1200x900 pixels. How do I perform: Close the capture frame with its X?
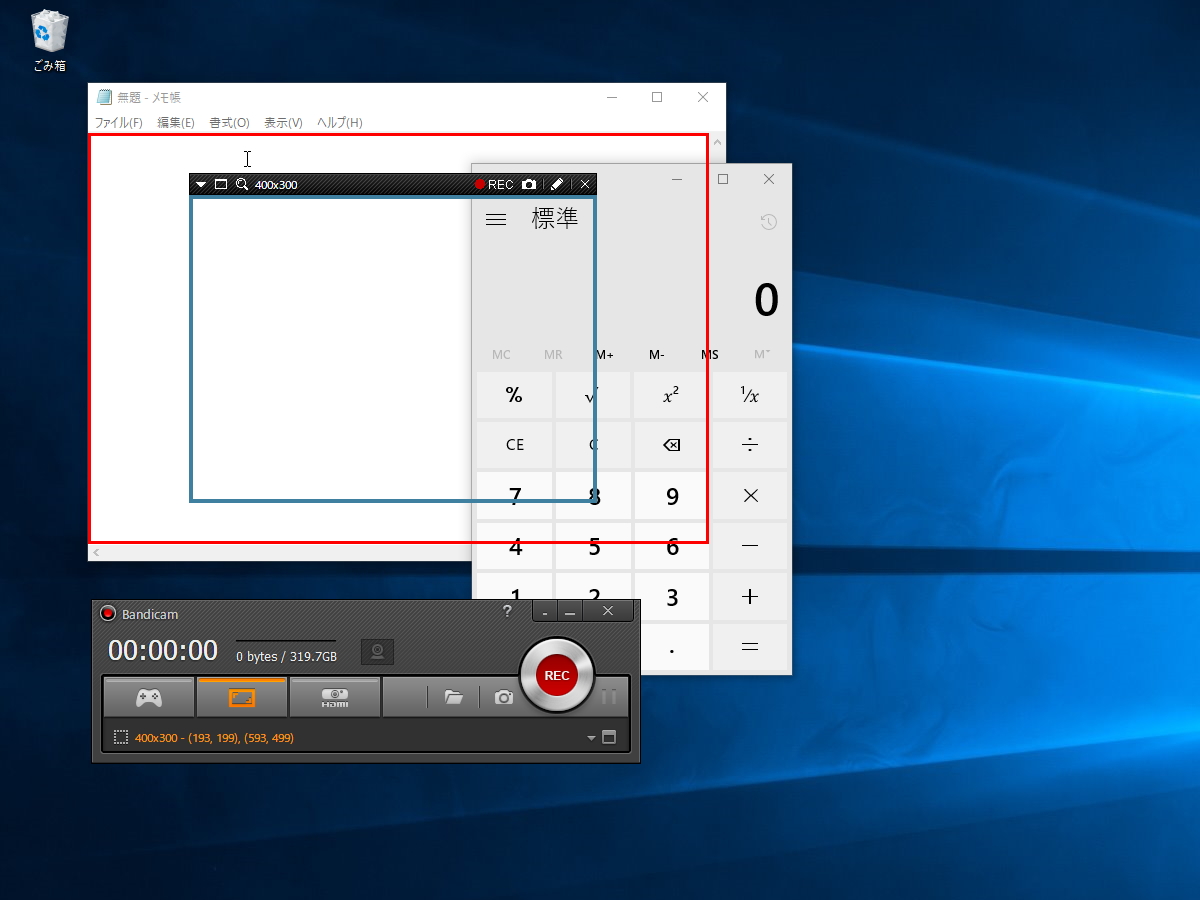(x=585, y=184)
